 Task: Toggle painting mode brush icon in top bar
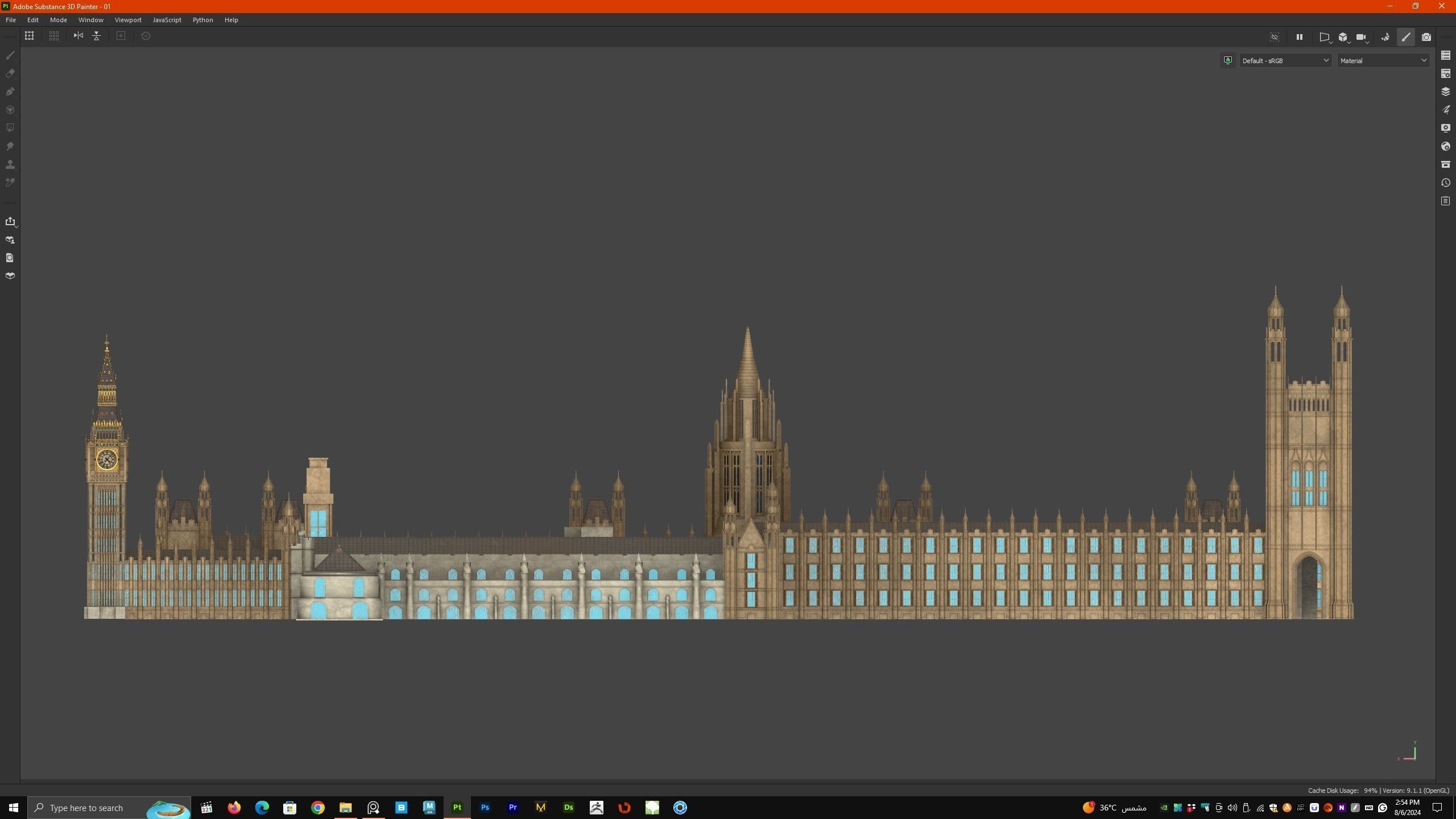[1405, 37]
